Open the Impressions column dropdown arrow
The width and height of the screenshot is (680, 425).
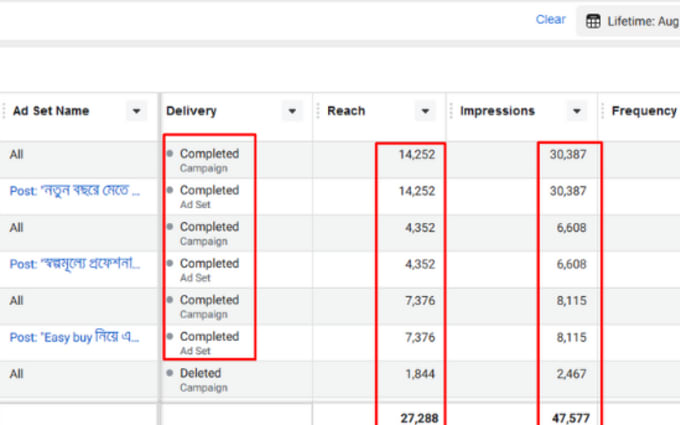[x=576, y=111]
